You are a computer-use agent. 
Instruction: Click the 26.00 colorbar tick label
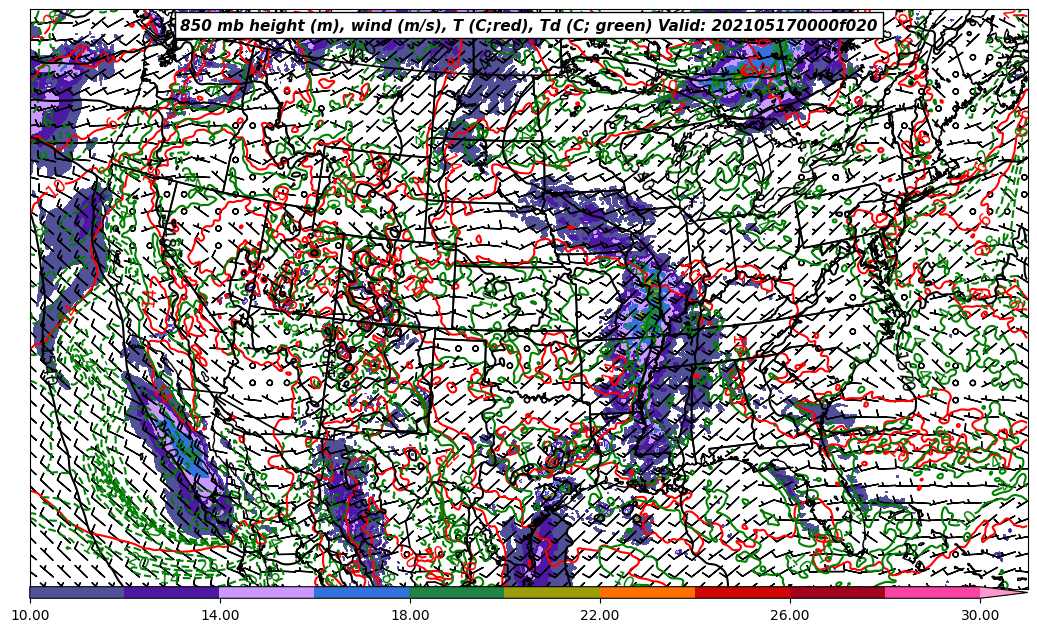click(790, 615)
